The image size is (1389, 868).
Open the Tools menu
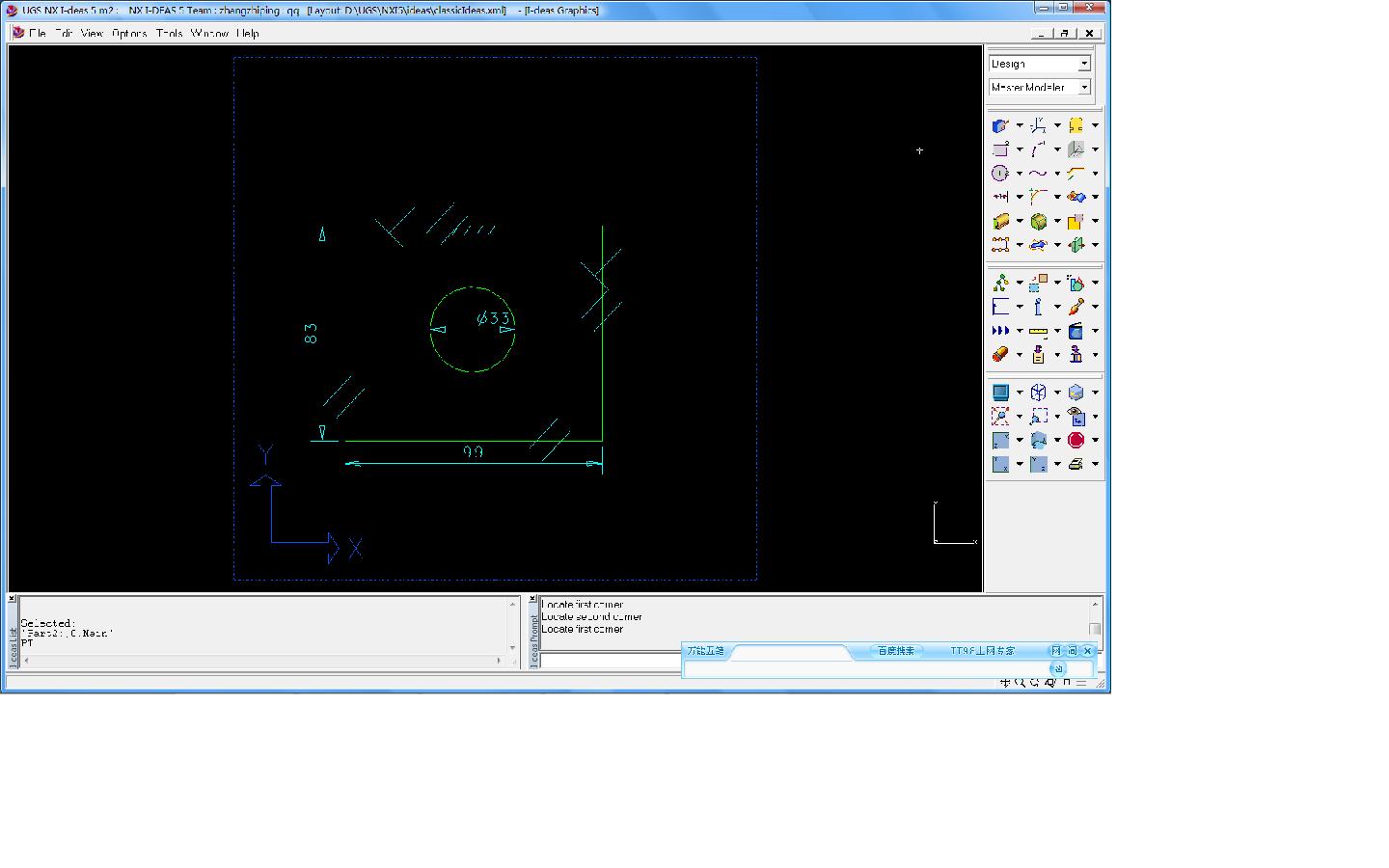click(x=169, y=33)
